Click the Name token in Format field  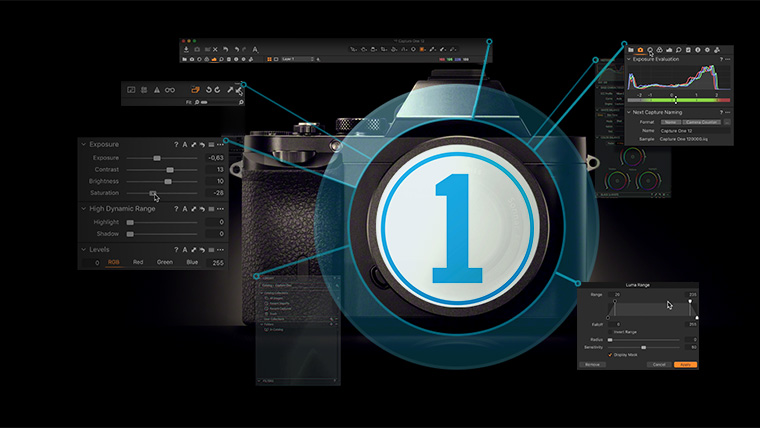tap(670, 122)
